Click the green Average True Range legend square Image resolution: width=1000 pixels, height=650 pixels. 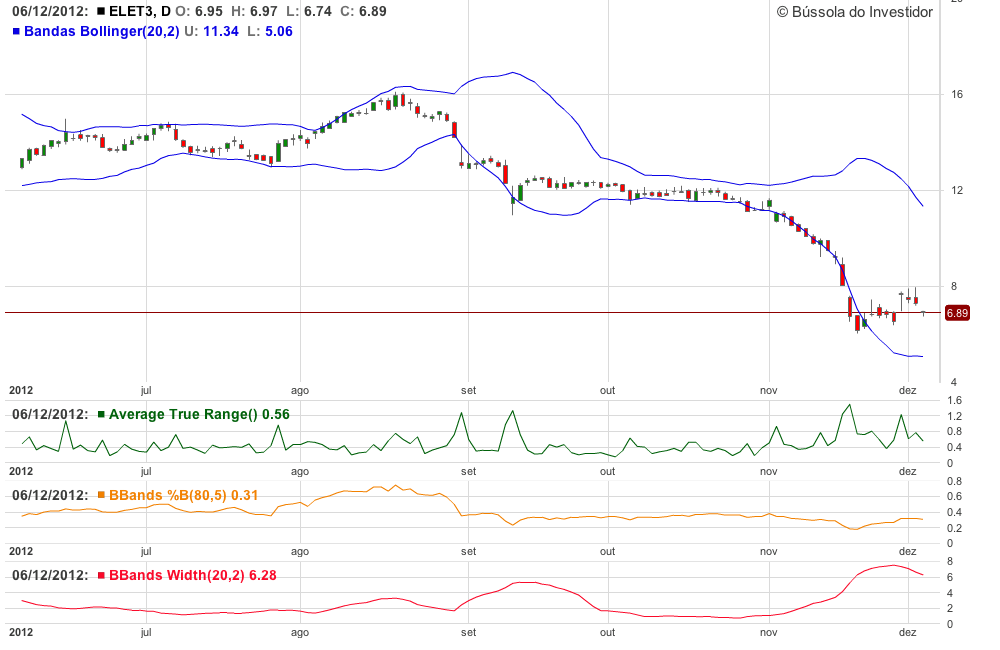(x=101, y=415)
